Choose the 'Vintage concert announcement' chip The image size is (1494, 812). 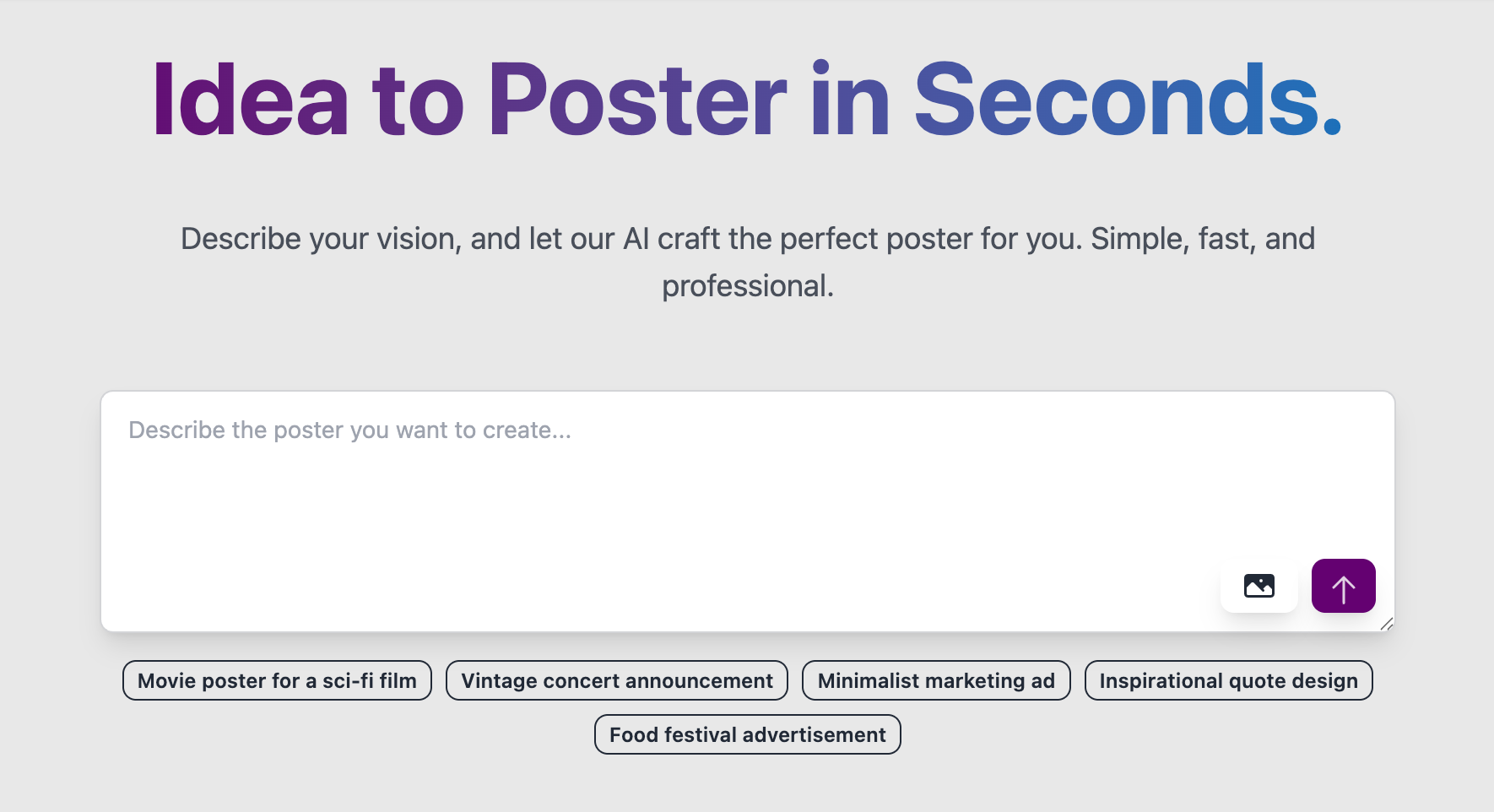point(616,680)
